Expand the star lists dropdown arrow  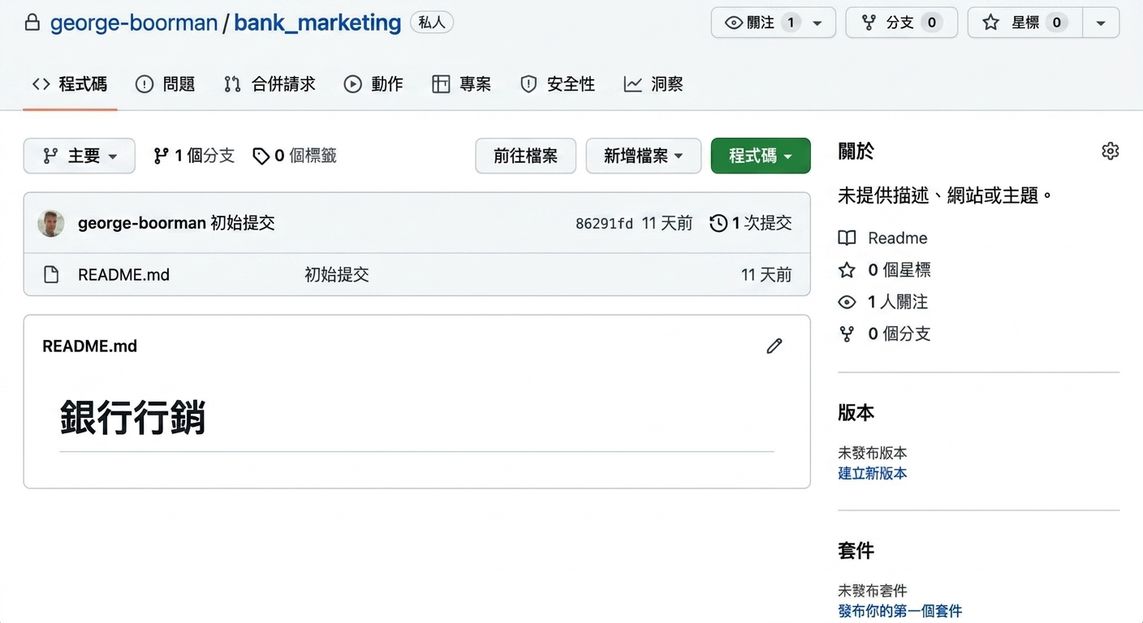1101,23
